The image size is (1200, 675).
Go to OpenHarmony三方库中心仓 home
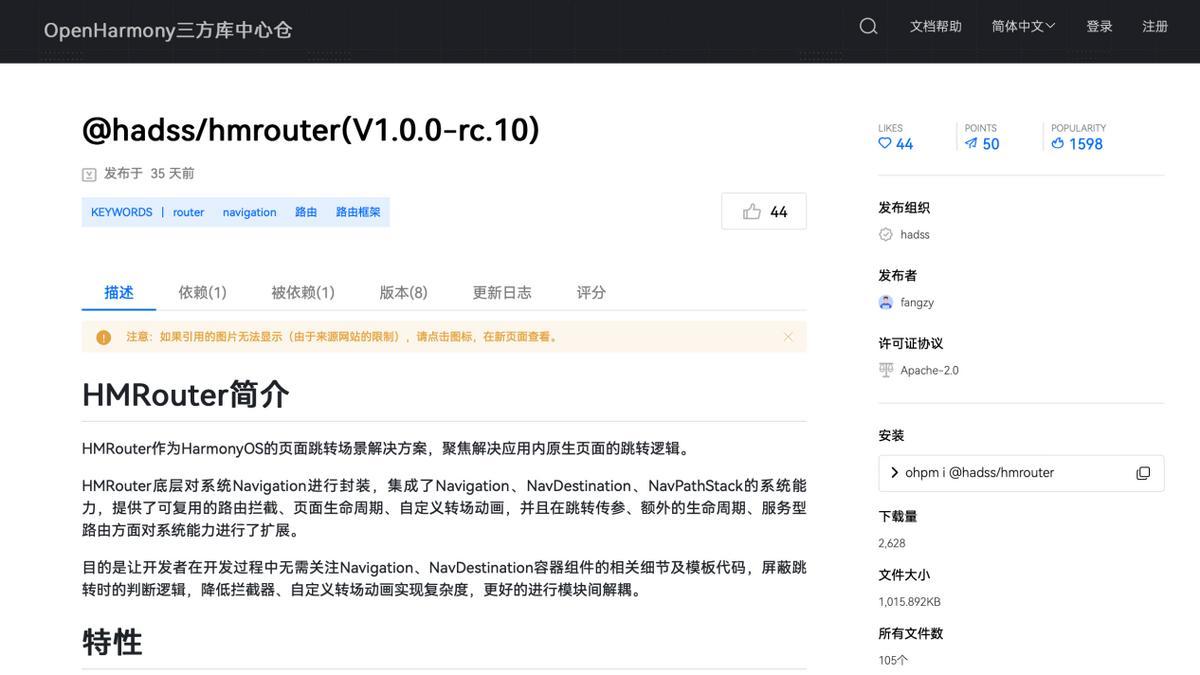168,30
